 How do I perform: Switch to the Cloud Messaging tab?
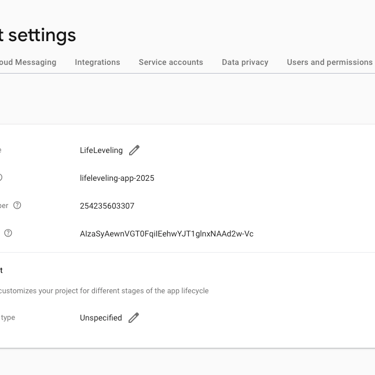click(28, 62)
